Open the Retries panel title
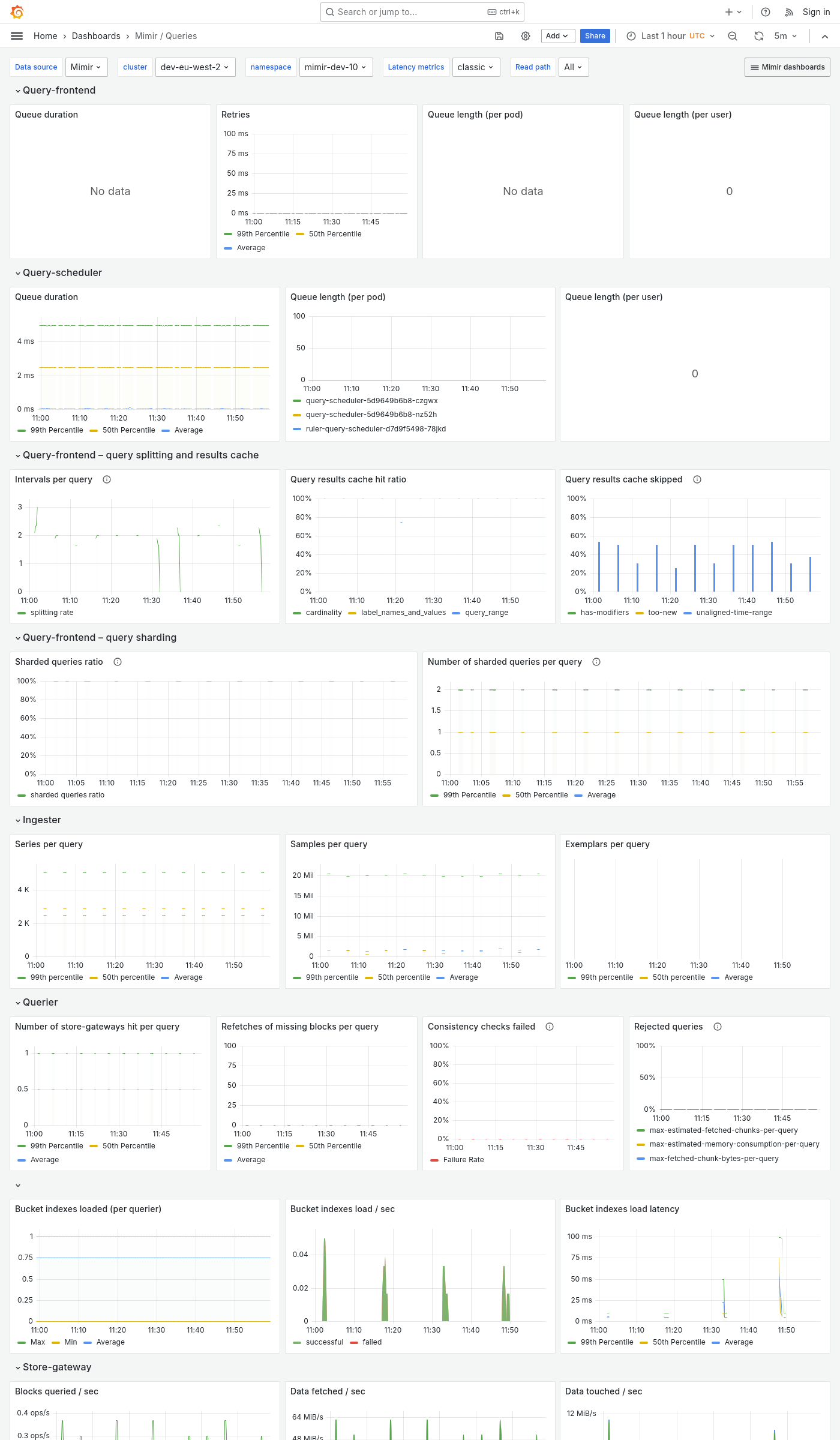Screen dimensions: 840x1440 [236, 115]
